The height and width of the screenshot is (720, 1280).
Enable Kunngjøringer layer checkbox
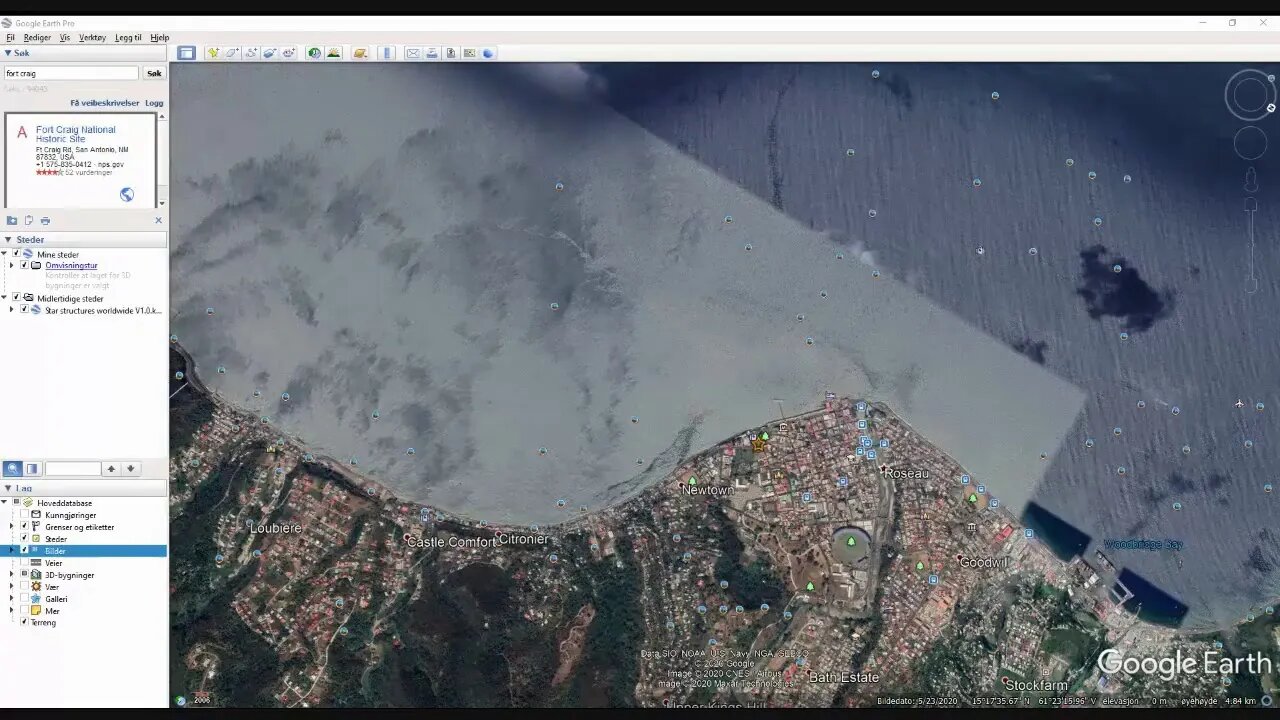(24, 515)
